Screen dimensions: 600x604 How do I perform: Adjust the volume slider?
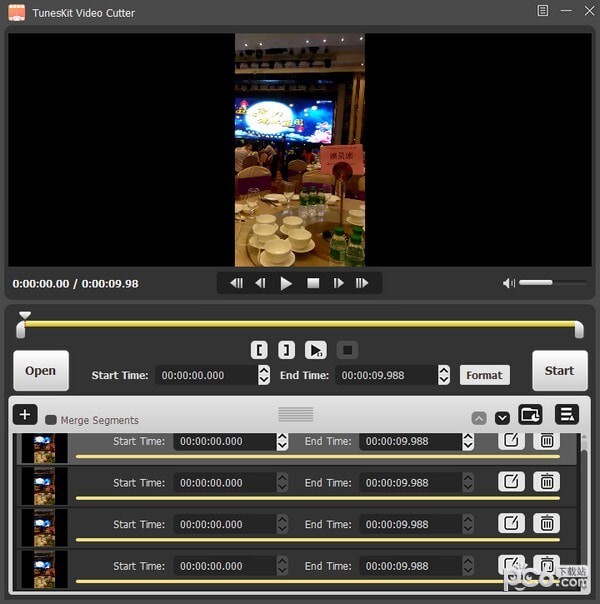[552, 283]
